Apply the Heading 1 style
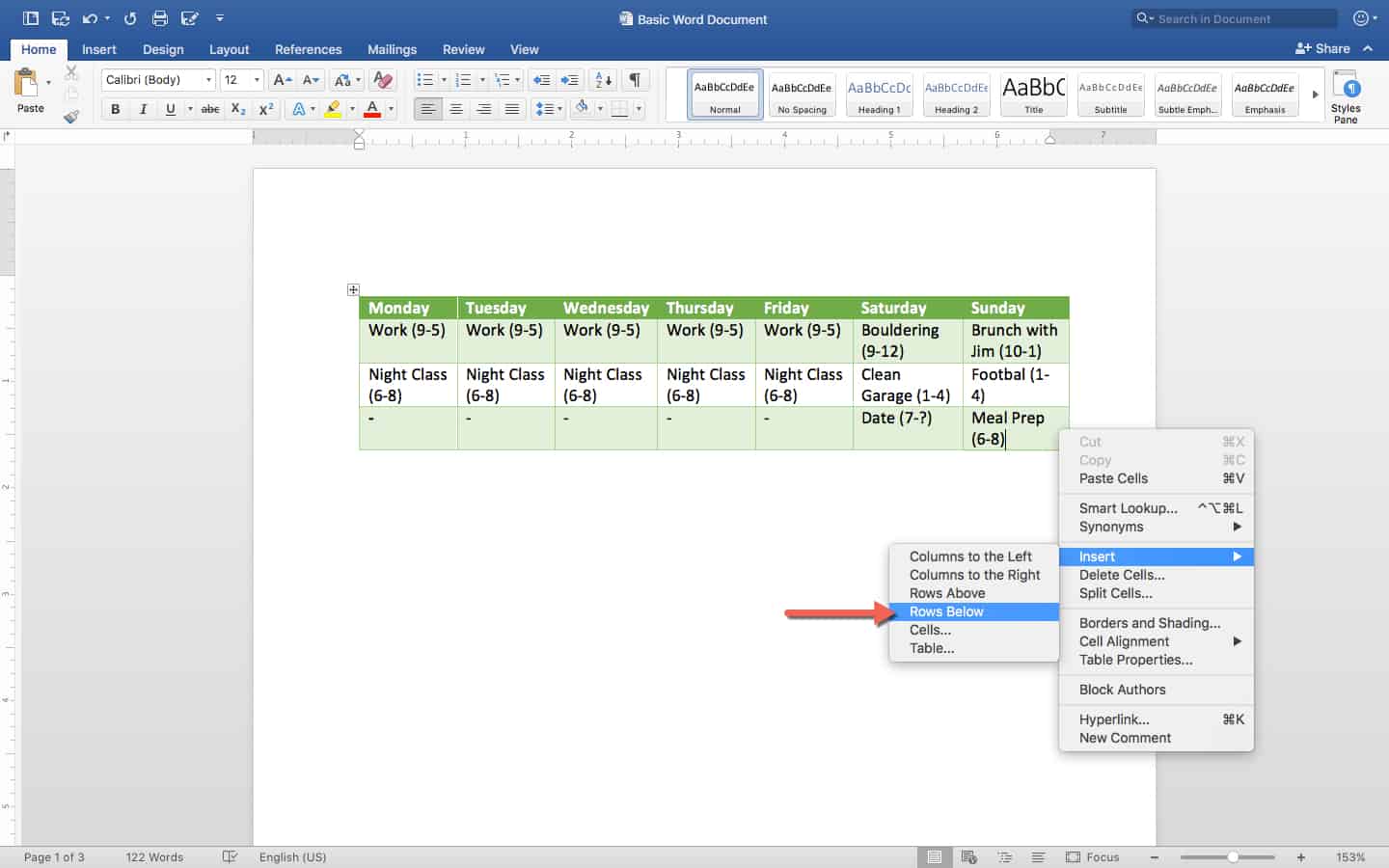Viewport: 1389px width, 868px height. [x=879, y=95]
